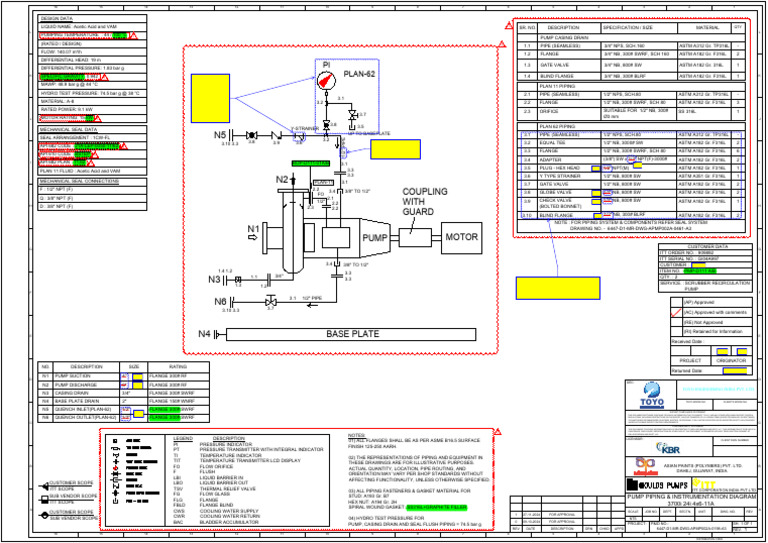Click PUMP PIPING & INSTRUMENTATION DIAGRAM title
The image size is (768, 543).
[x=691, y=497]
